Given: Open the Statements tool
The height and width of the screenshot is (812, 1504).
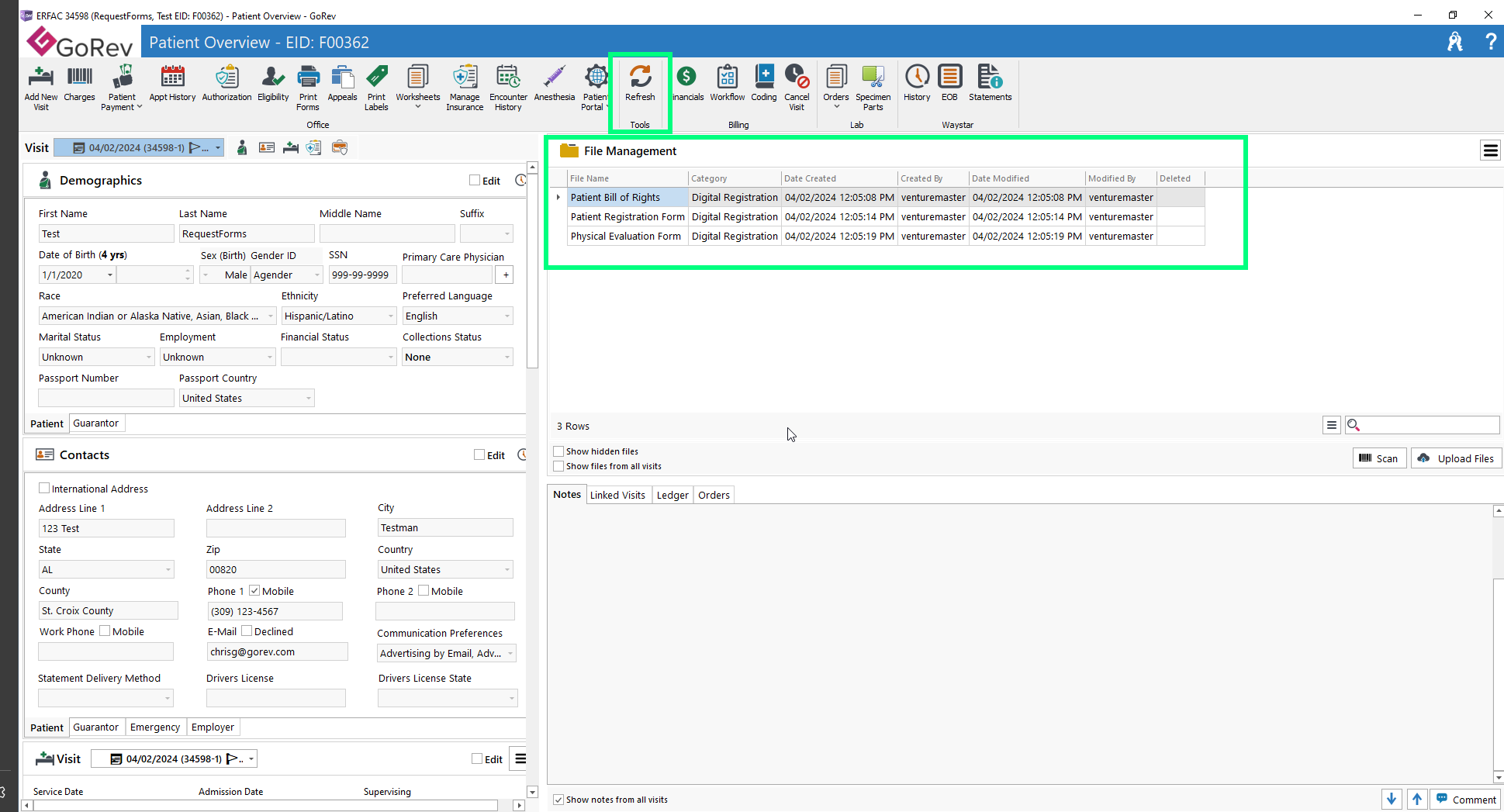Looking at the screenshot, I should coord(991,84).
